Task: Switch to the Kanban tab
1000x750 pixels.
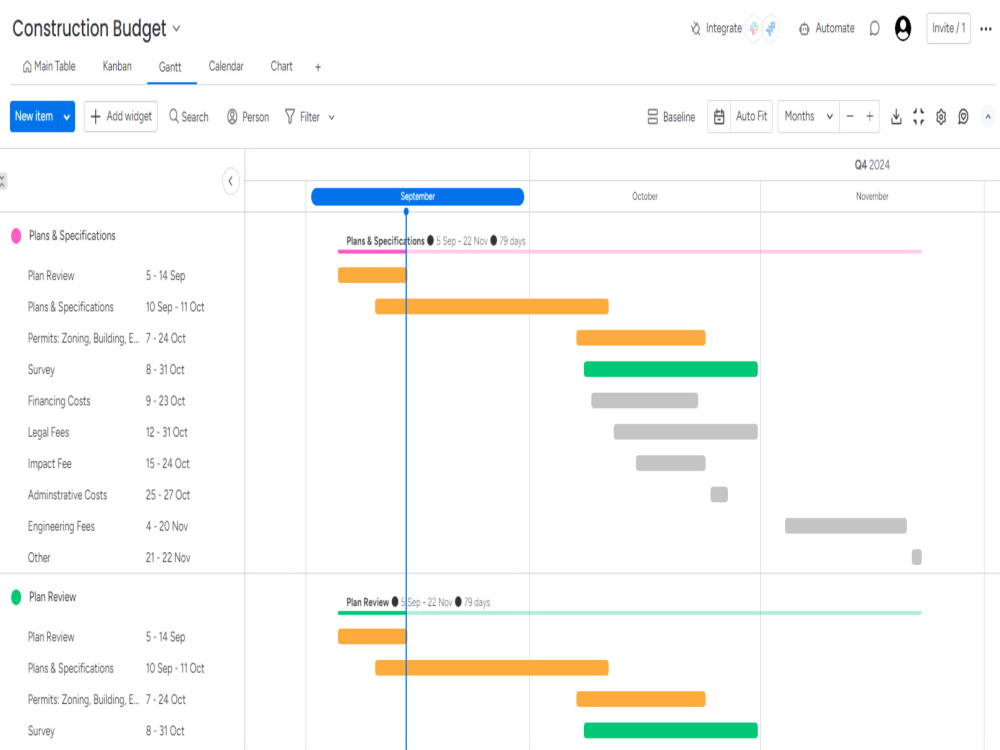Action: pyautogui.click(x=117, y=66)
